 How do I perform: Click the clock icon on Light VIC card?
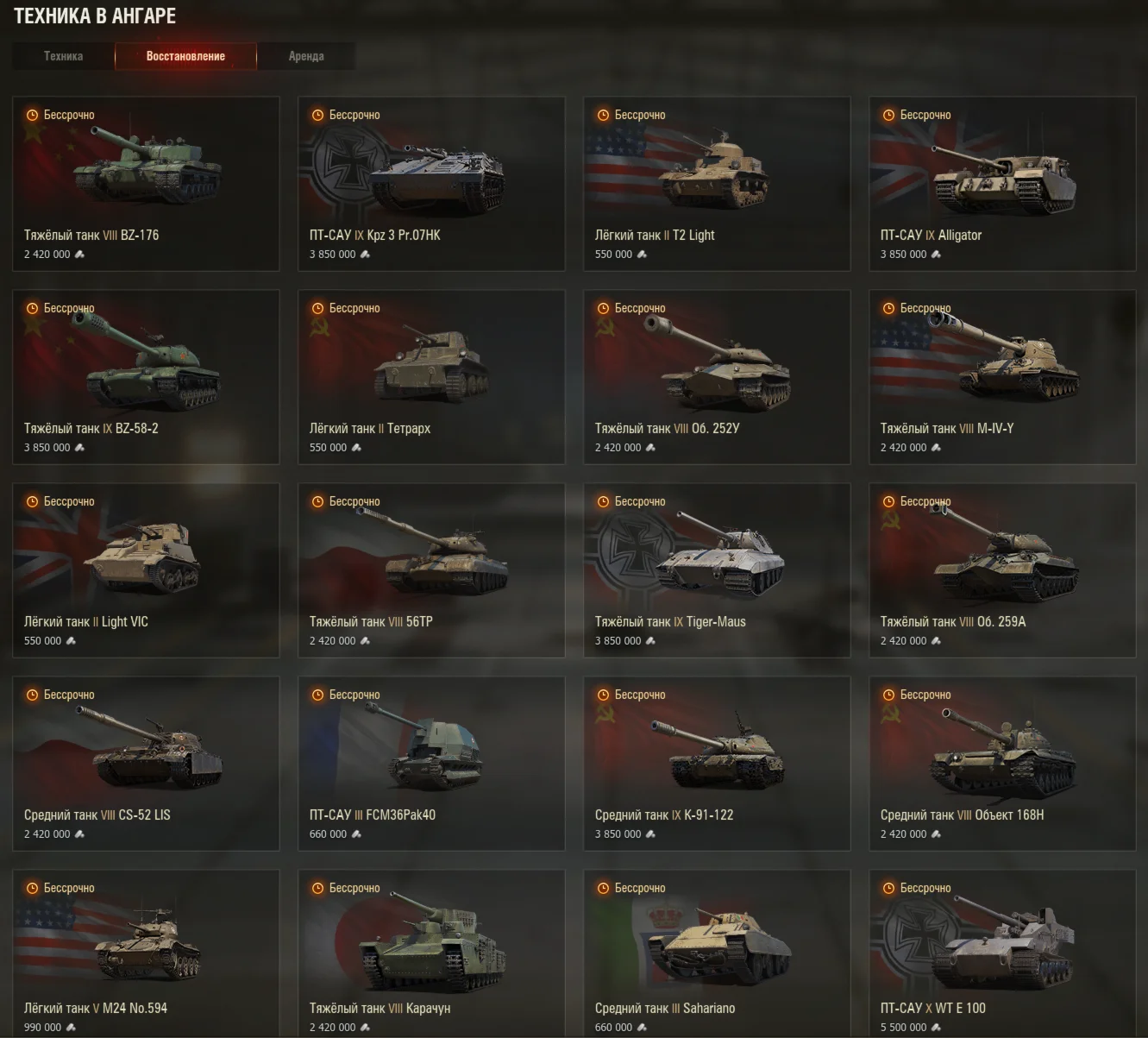tap(33, 501)
